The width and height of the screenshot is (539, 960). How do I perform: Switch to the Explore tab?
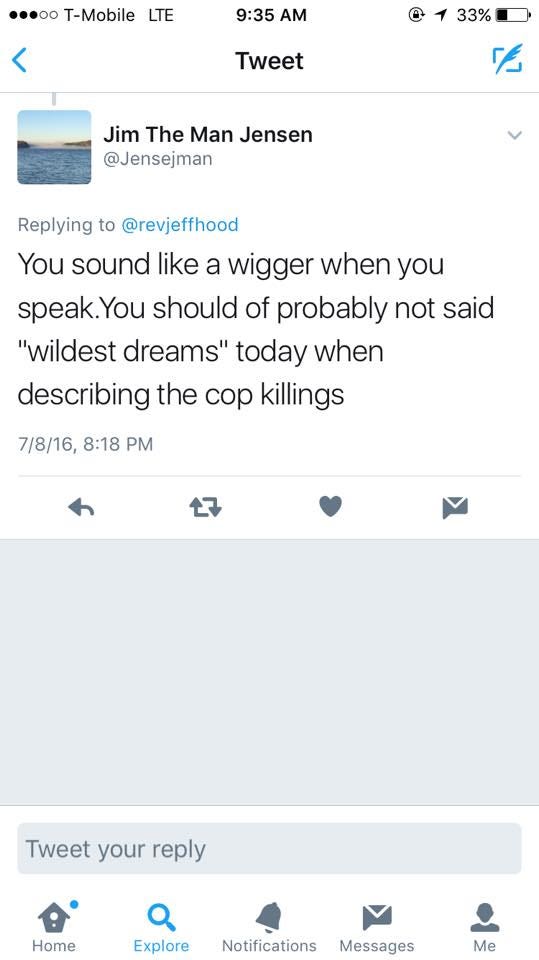161,926
